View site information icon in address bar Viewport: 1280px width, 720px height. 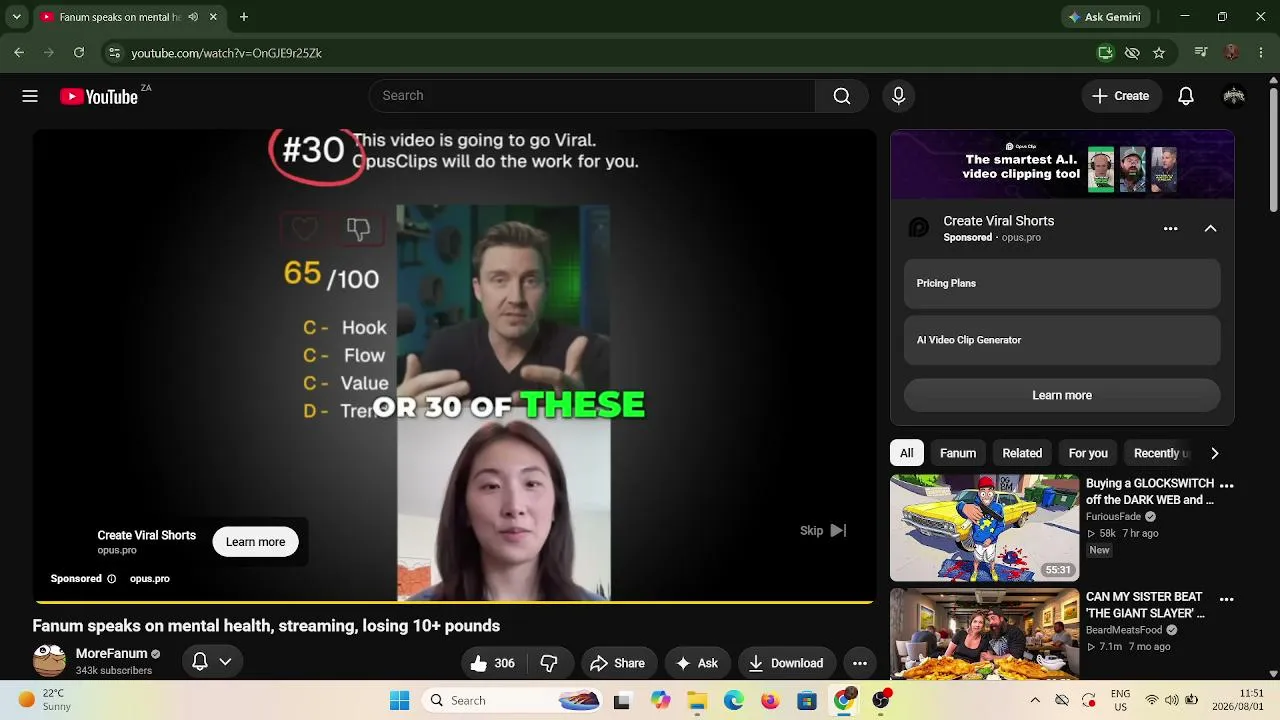(x=114, y=53)
